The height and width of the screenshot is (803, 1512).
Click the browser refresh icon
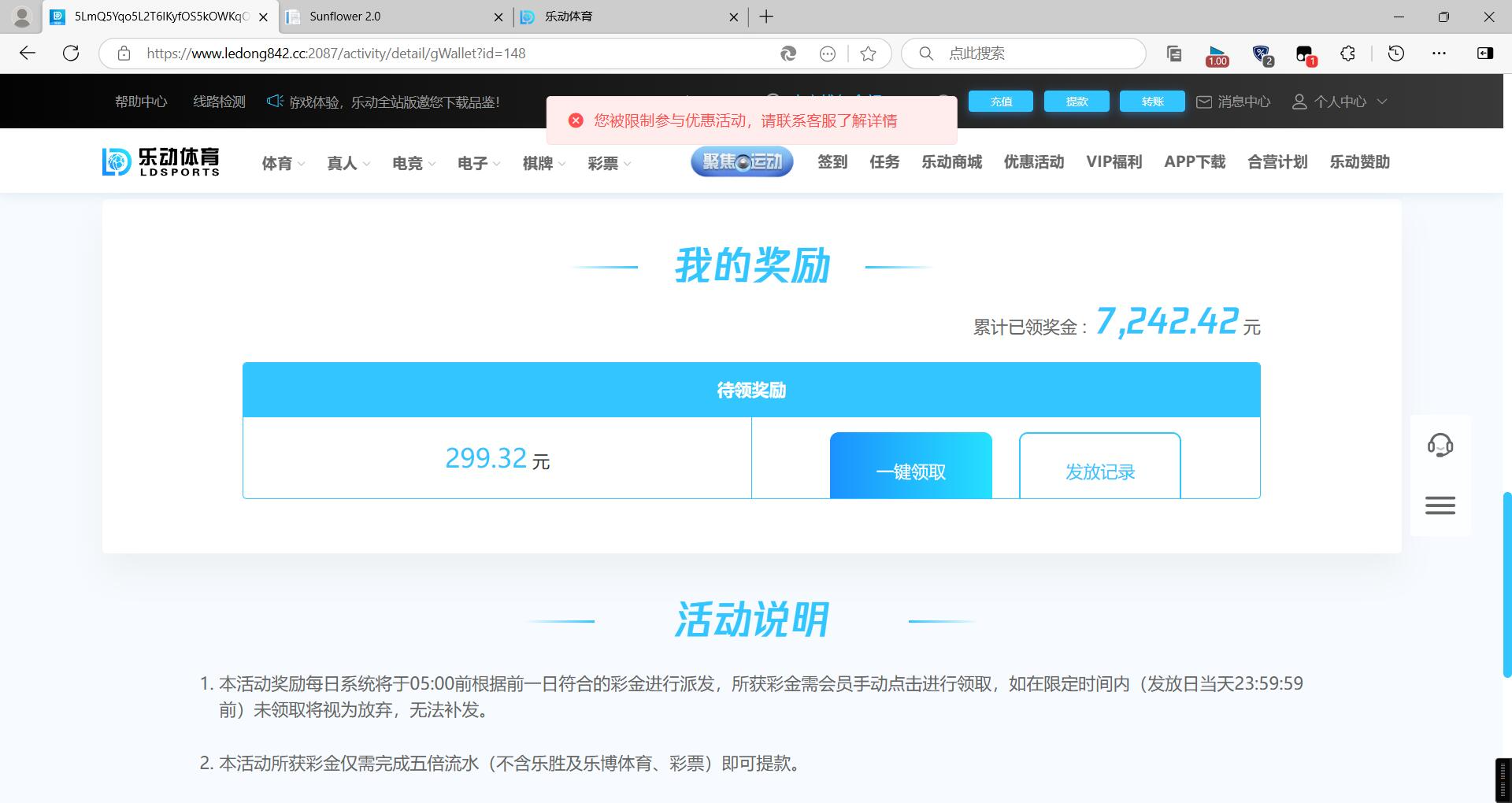point(71,54)
